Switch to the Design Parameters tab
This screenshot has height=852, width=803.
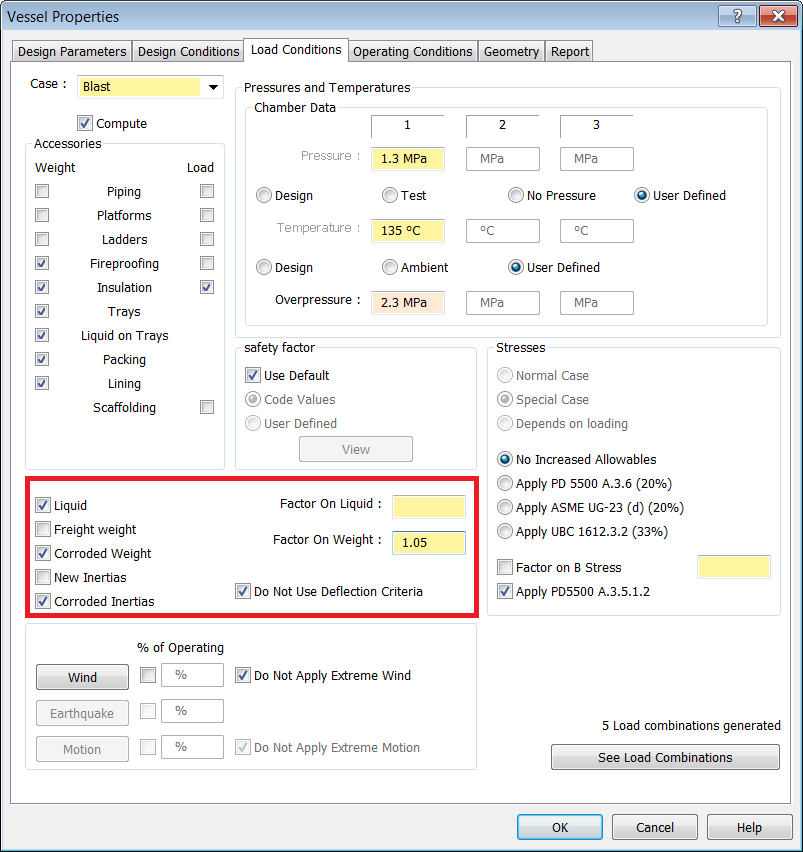(72, 52)
